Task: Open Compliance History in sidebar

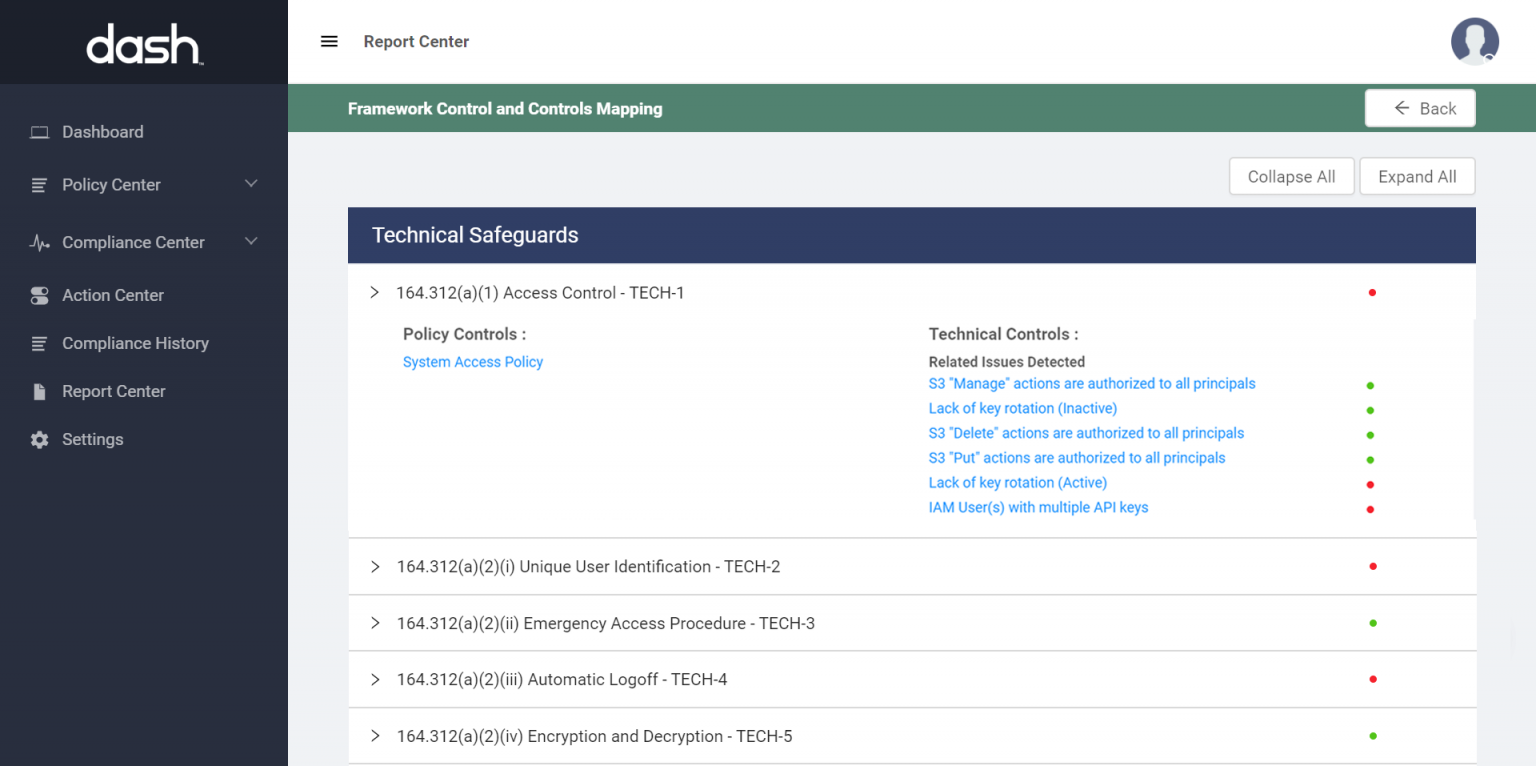Action: coord(135,343)
